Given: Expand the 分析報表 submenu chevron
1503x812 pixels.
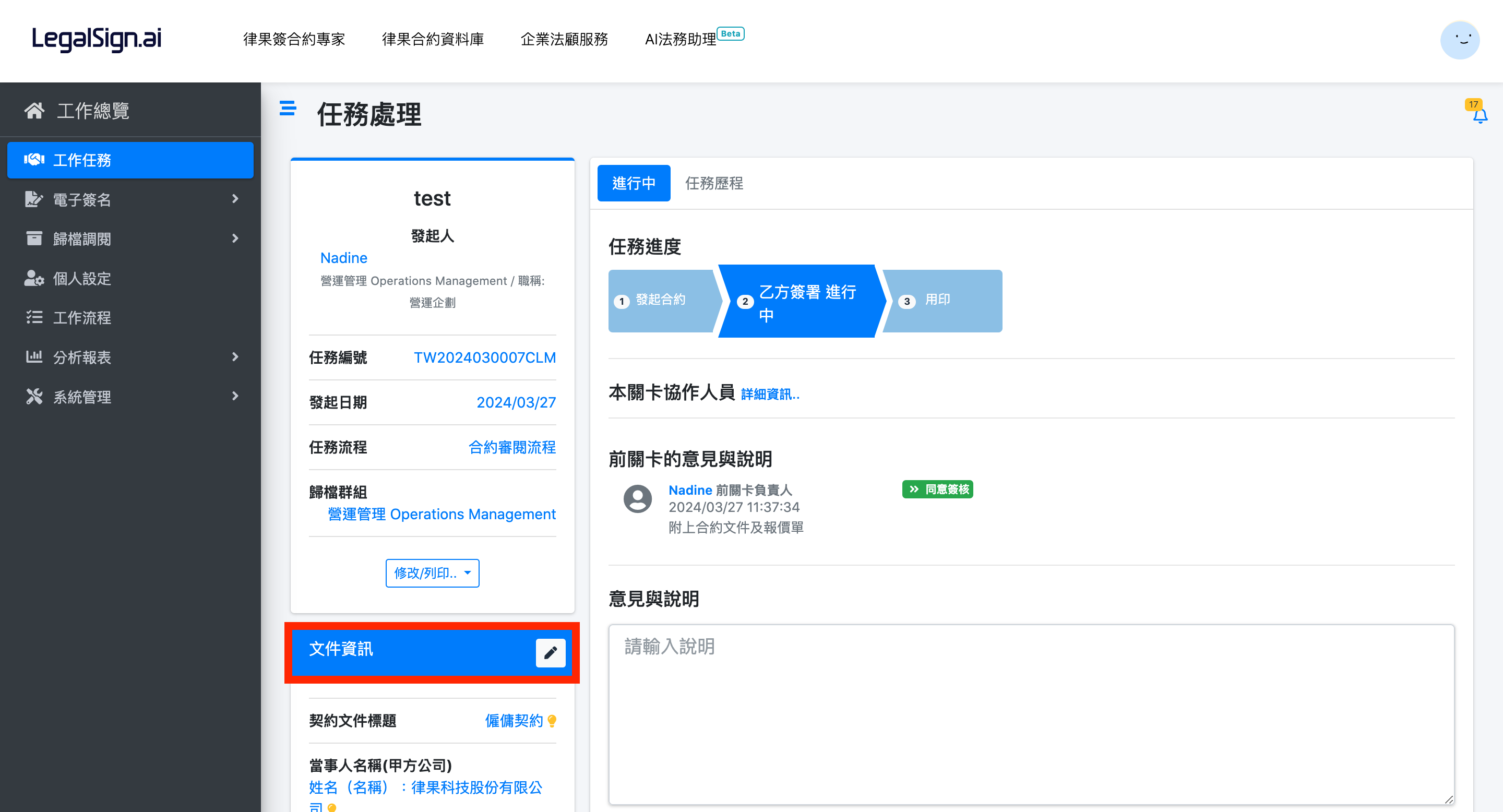Looking at the screenshot, I should click(235, 356).
